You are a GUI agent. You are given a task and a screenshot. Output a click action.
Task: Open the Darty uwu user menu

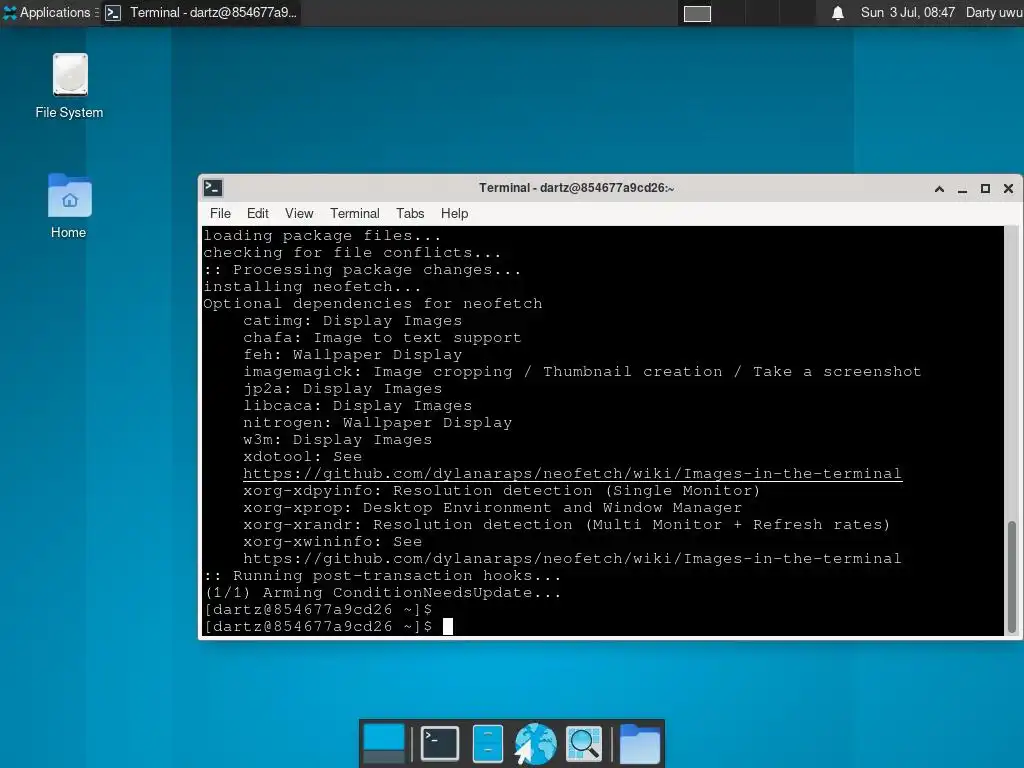994,12
